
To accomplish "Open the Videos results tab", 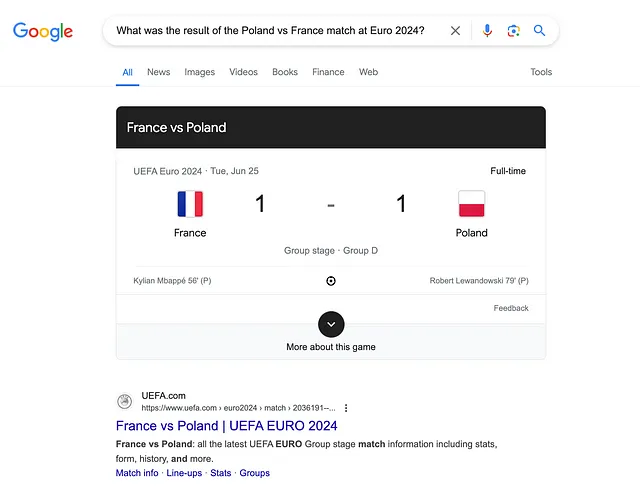I will [243, 72].
